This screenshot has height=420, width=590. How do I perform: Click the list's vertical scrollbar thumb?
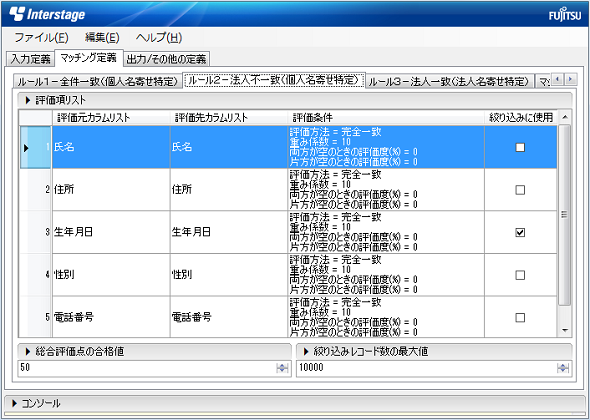click(x=564, y=215)
